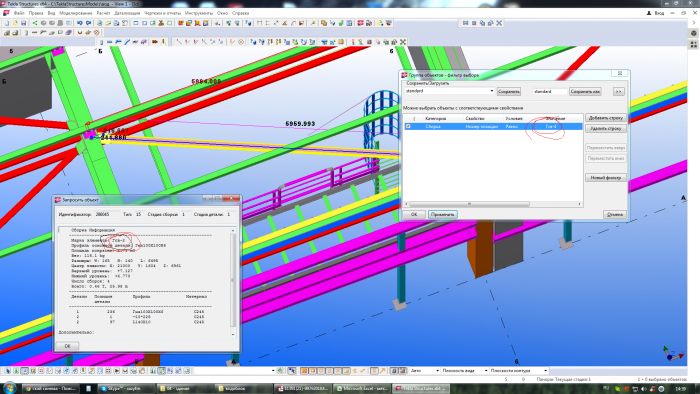Click the Равно condition cell
The image size is (700, 394).
click(x=512, y=127)
